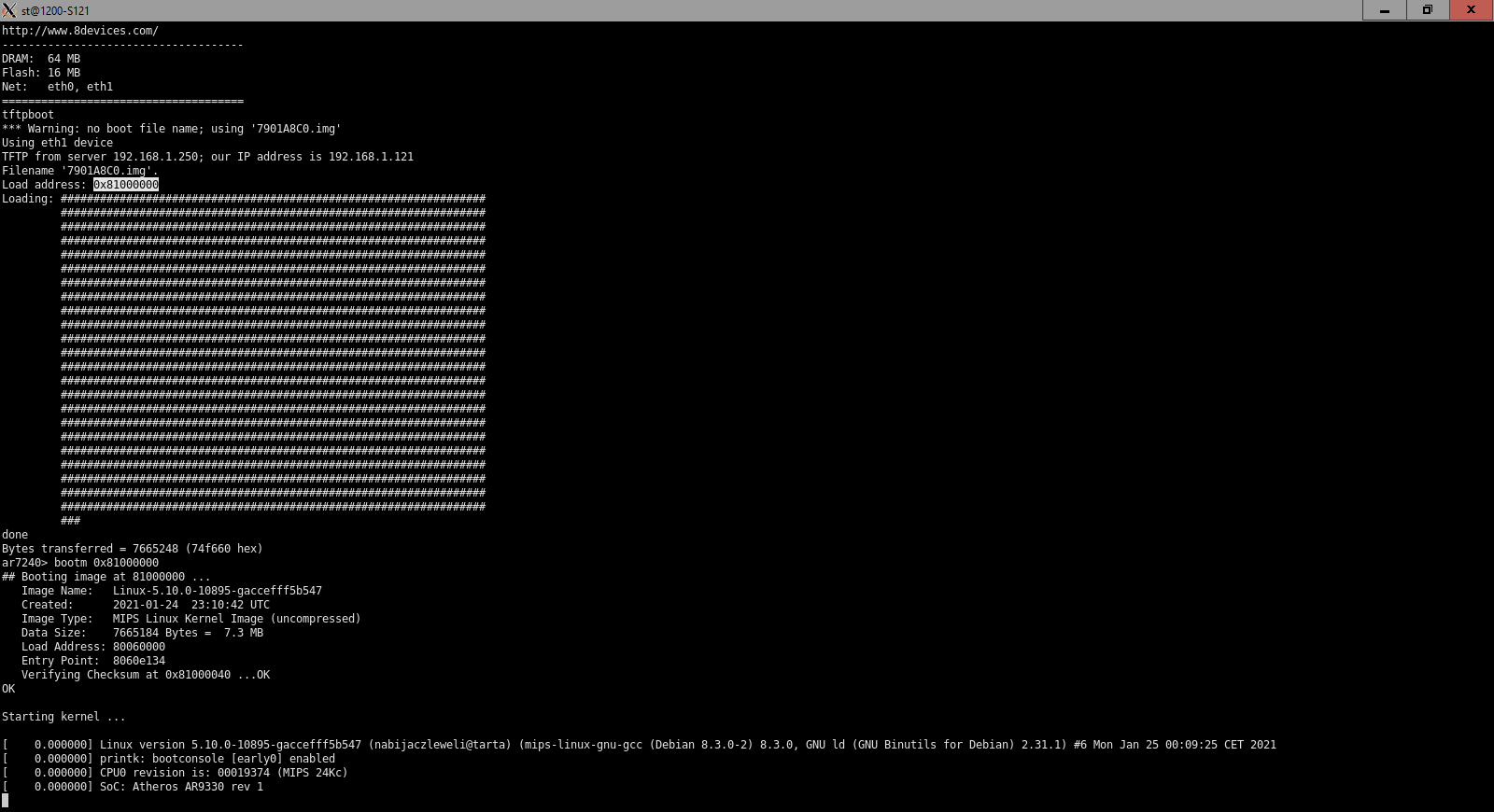Click the tftpboot command line
The image size is (1494, 812).
(x=28, y=115)
